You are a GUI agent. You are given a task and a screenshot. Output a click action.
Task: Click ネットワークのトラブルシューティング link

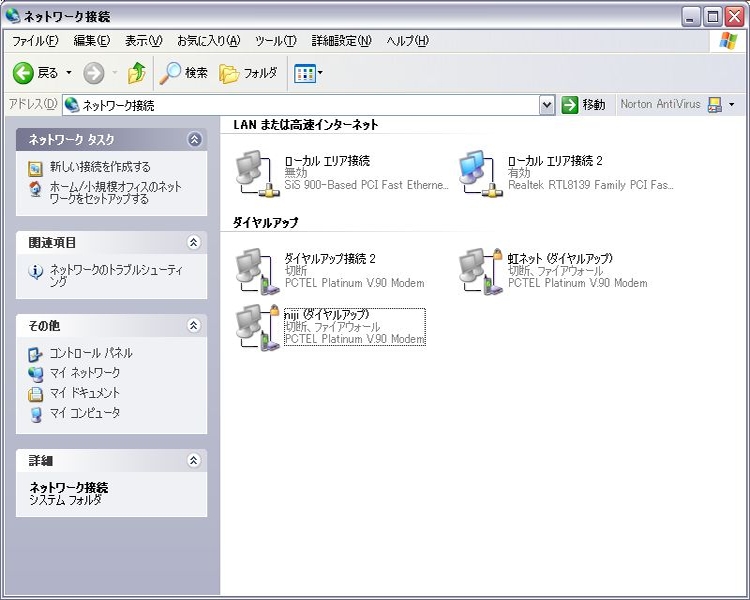click(x=116, y=276)
